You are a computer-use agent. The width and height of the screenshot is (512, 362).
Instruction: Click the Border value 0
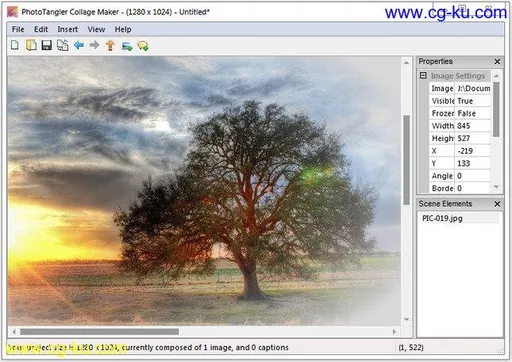(473, 188)
